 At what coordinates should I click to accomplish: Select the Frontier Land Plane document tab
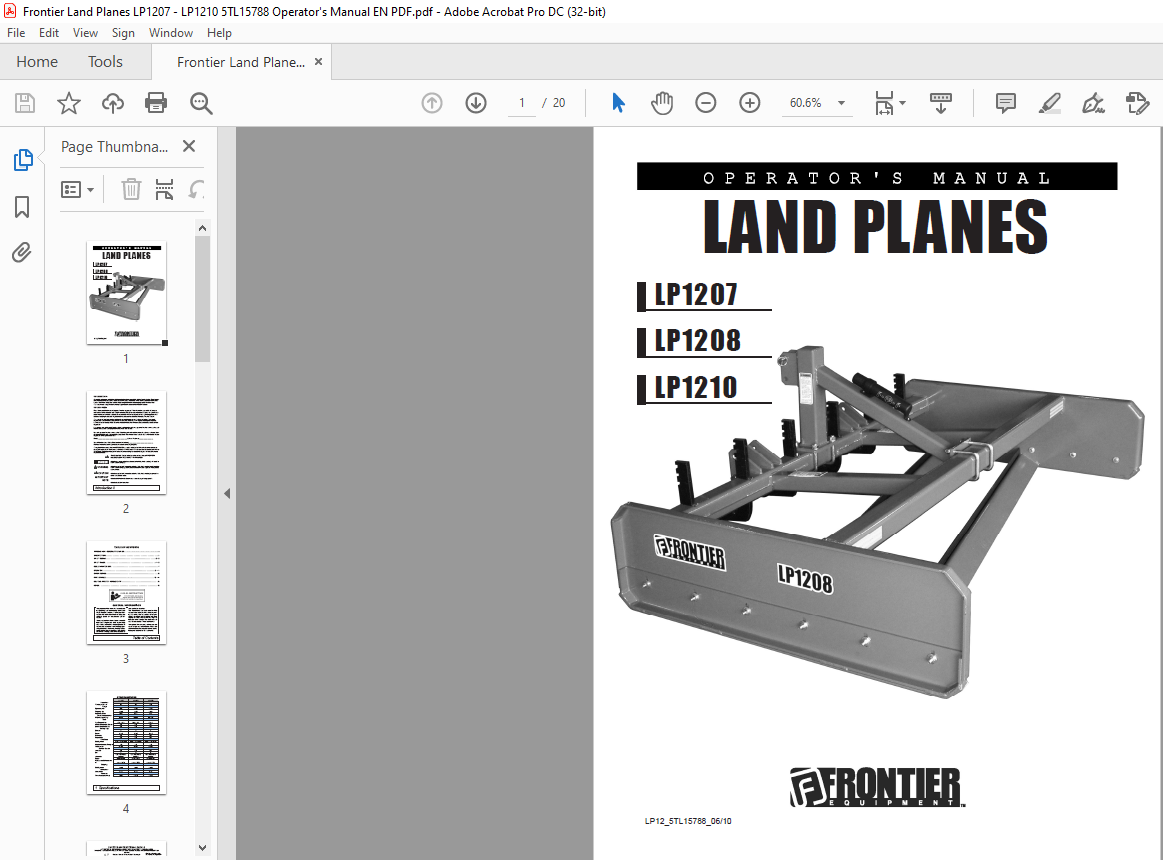click(x=240, y=62)
